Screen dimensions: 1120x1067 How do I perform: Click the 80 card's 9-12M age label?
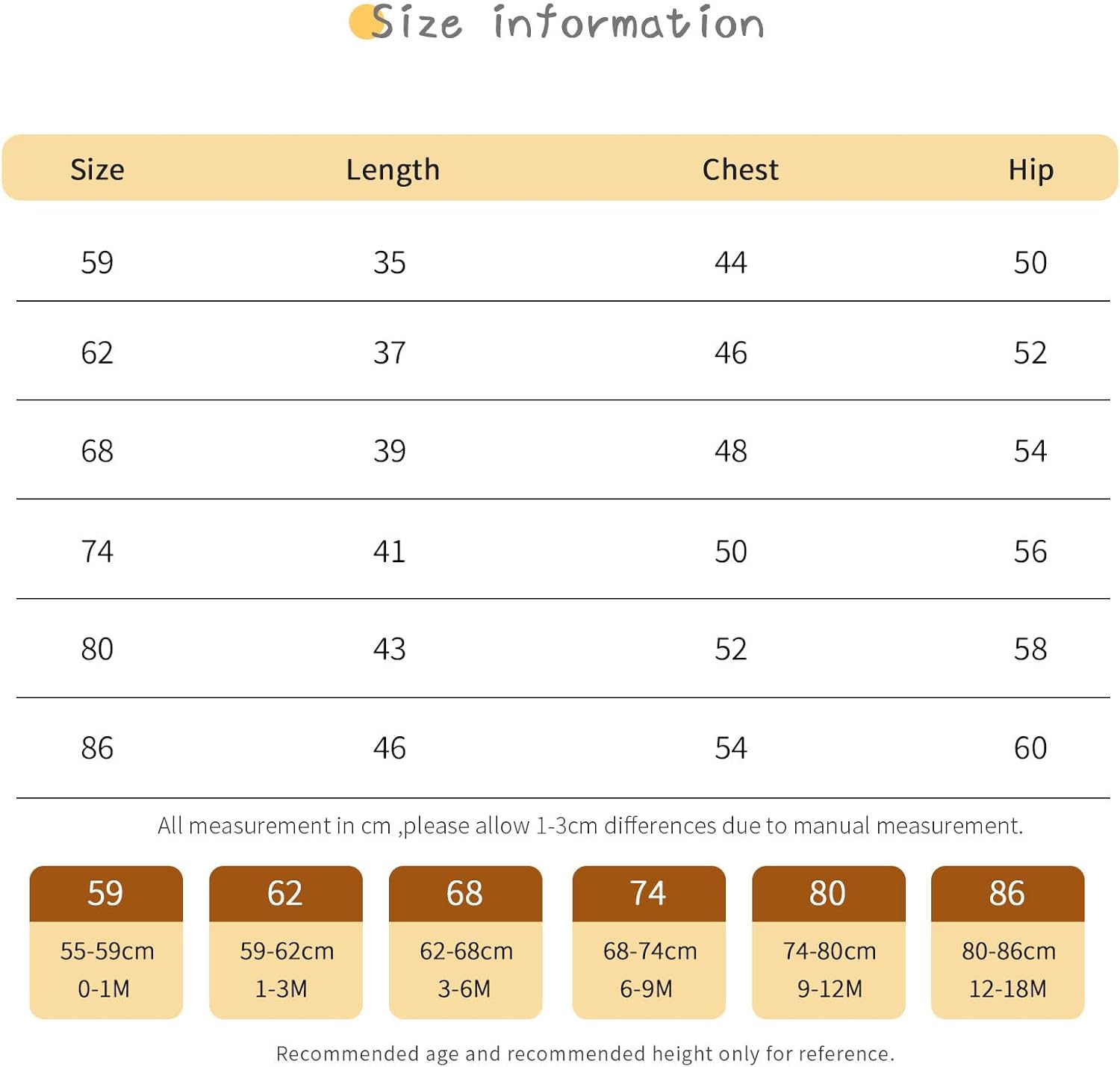(x=830, y=989)
